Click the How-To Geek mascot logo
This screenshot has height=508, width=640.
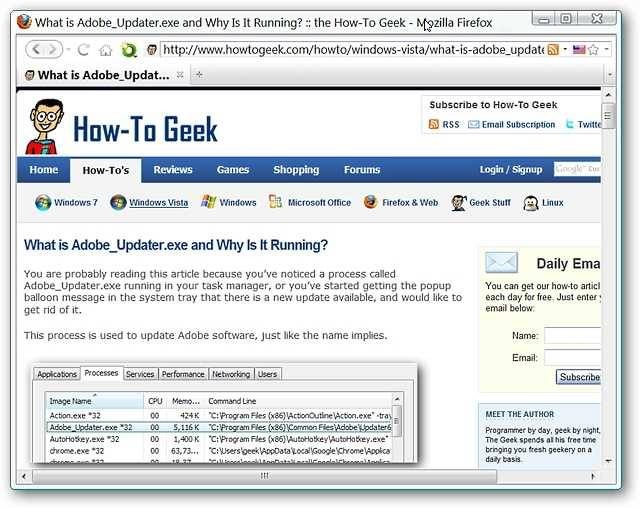click(x=45, y=126)
